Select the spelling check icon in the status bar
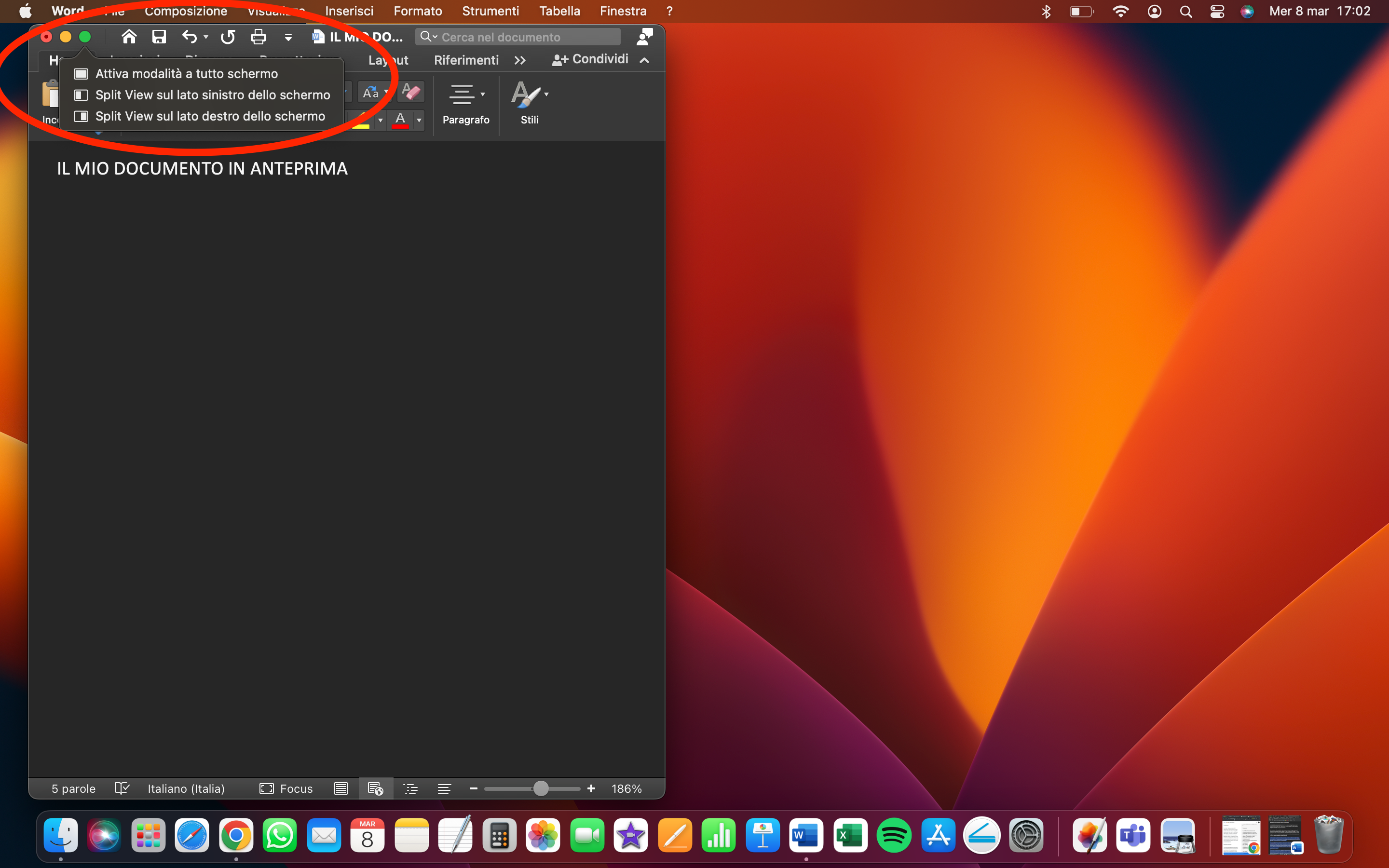Screen dimensions: 1389x868 coord(122,788)
